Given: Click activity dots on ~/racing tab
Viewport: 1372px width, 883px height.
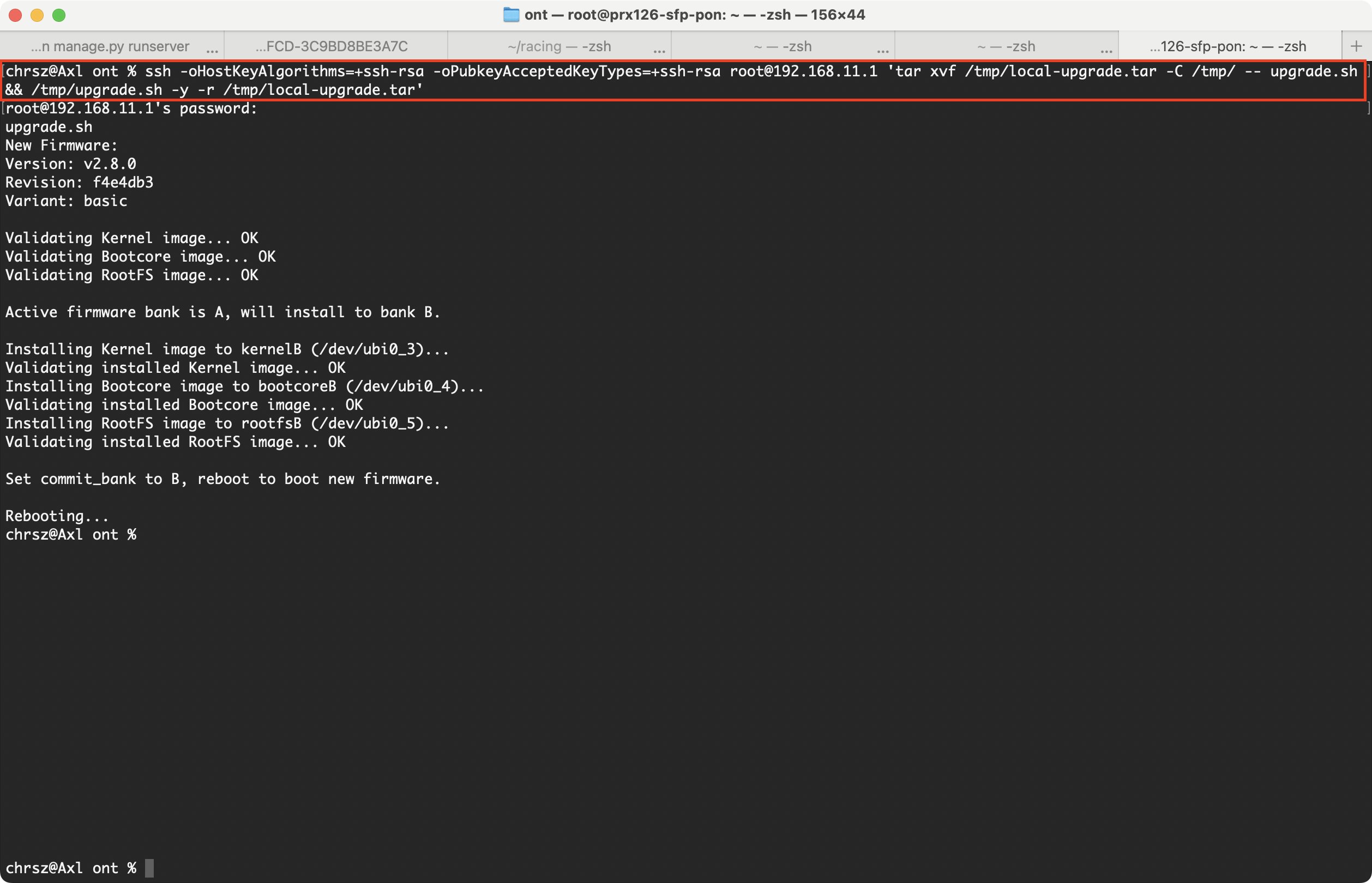Looking at the screenshot, I should pyautogui.click(x=659, y=51).
